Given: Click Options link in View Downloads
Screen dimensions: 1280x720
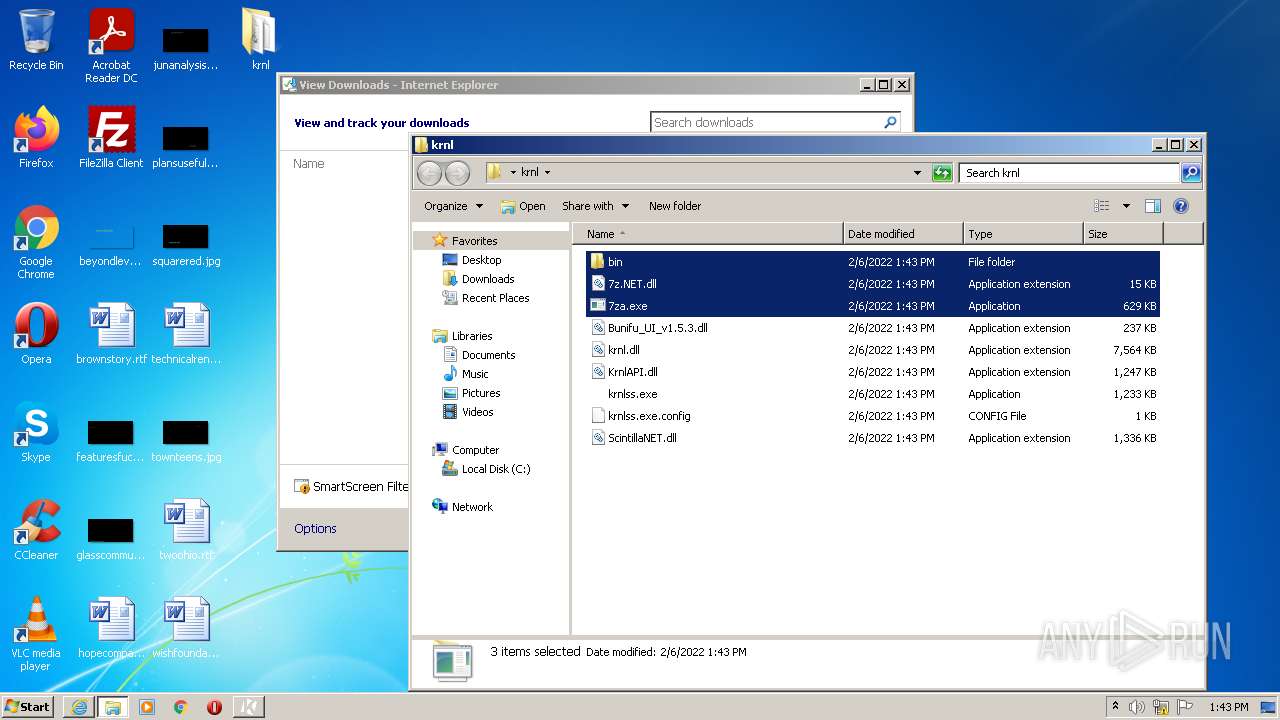Looking at the screenshot, I should pos(315,529).
